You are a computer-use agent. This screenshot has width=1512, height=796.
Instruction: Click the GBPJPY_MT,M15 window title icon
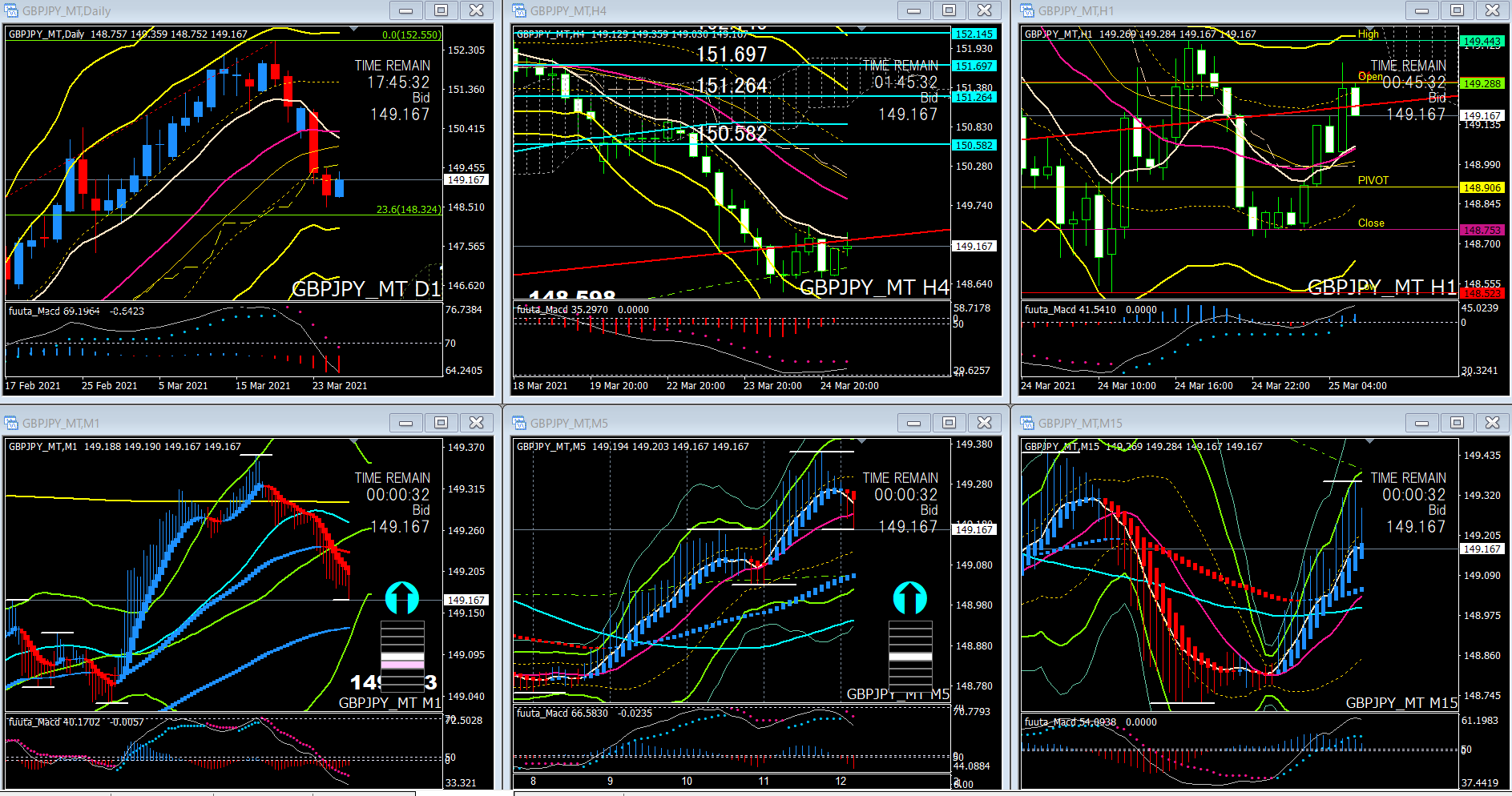pyautogui.click(x=1027, y=423)
